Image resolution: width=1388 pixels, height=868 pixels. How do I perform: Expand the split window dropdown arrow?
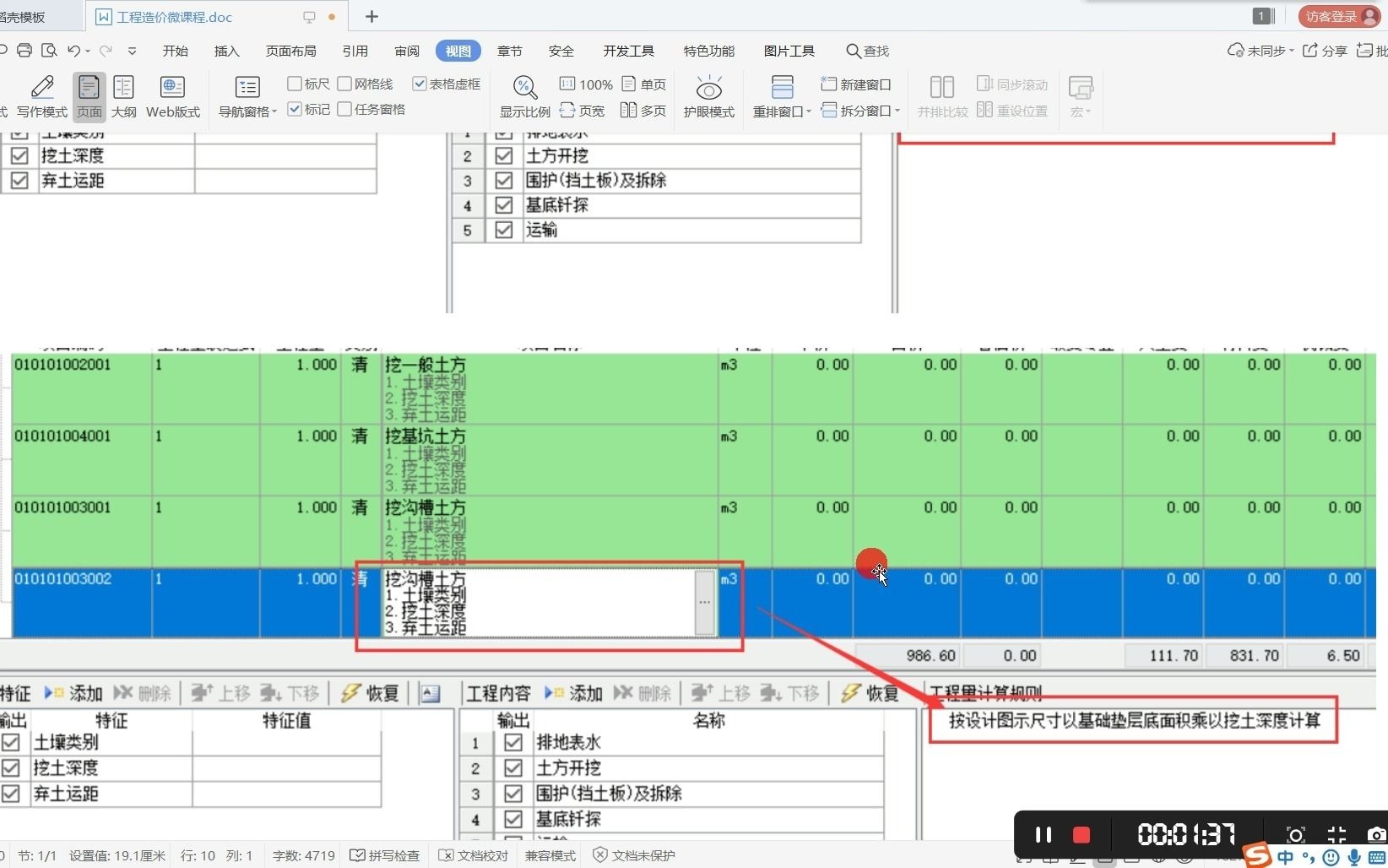click(x=897, y=111)
